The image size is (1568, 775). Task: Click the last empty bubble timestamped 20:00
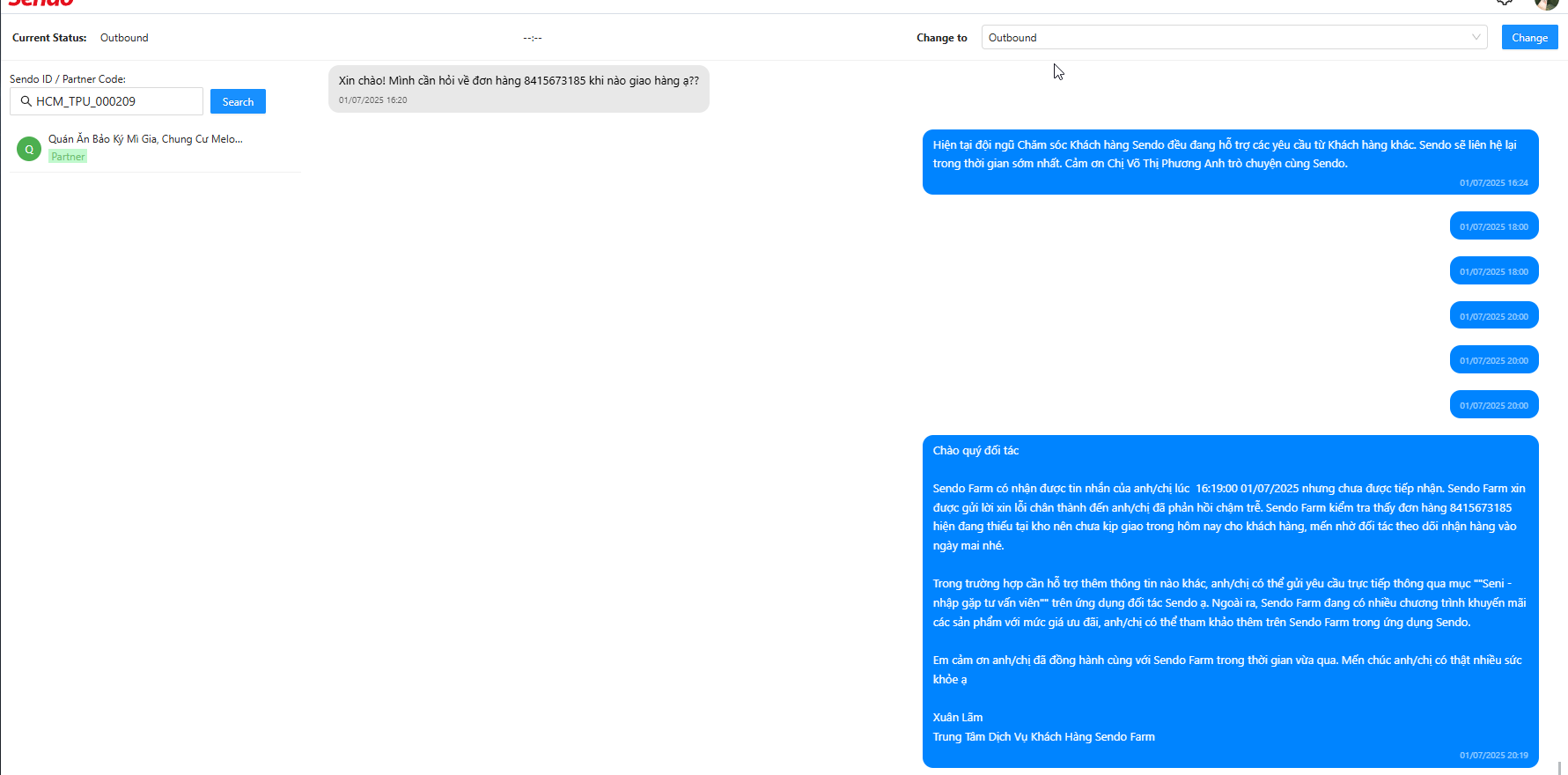click(1494, 404)
